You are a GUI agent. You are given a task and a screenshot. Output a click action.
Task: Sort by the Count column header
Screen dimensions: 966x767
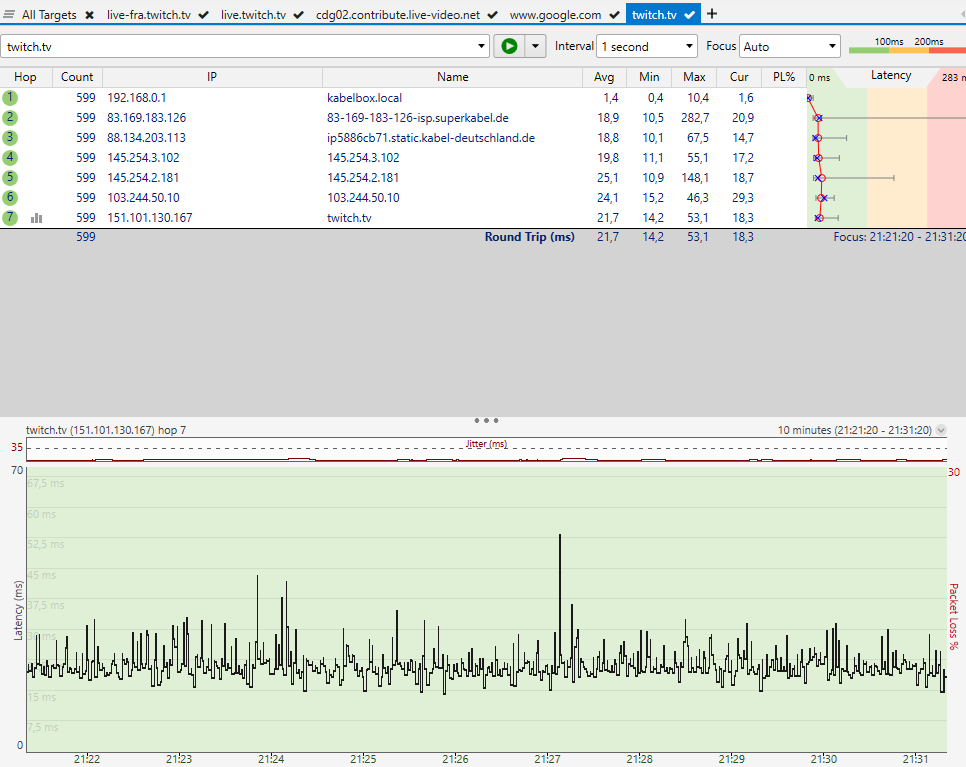77,77
